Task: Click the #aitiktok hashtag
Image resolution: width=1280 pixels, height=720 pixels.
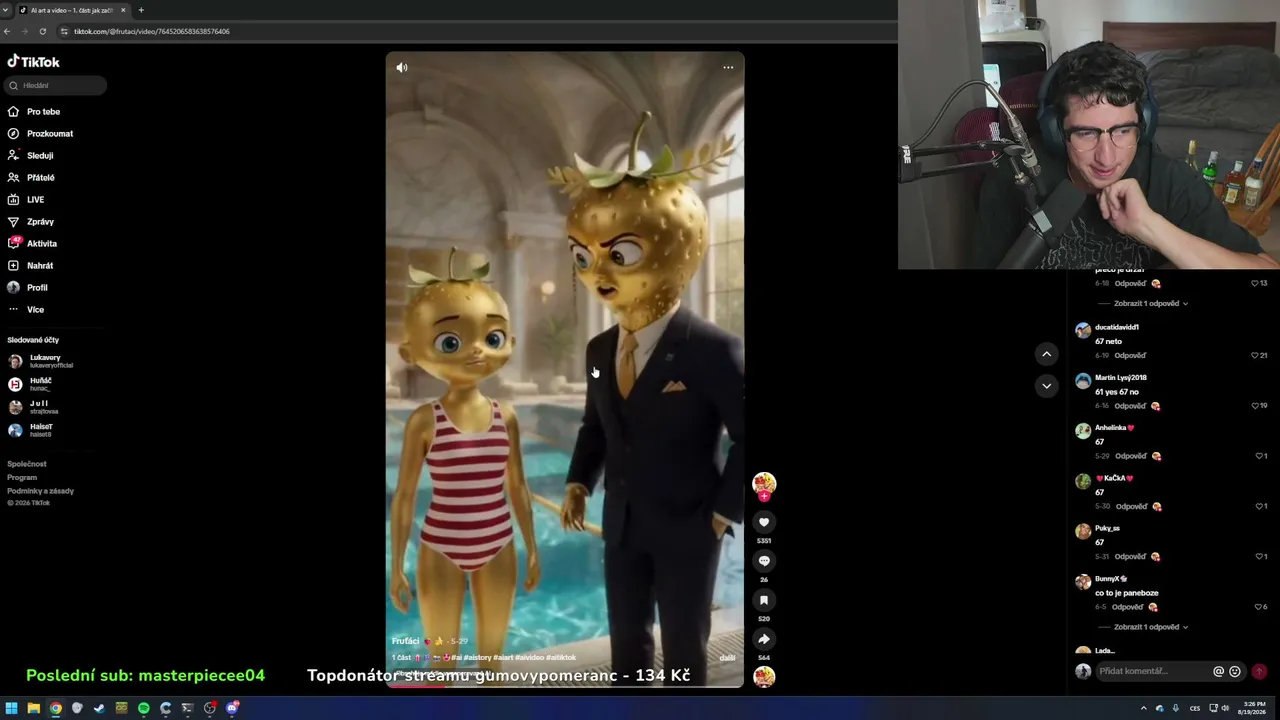Action: tap(561, 658)
